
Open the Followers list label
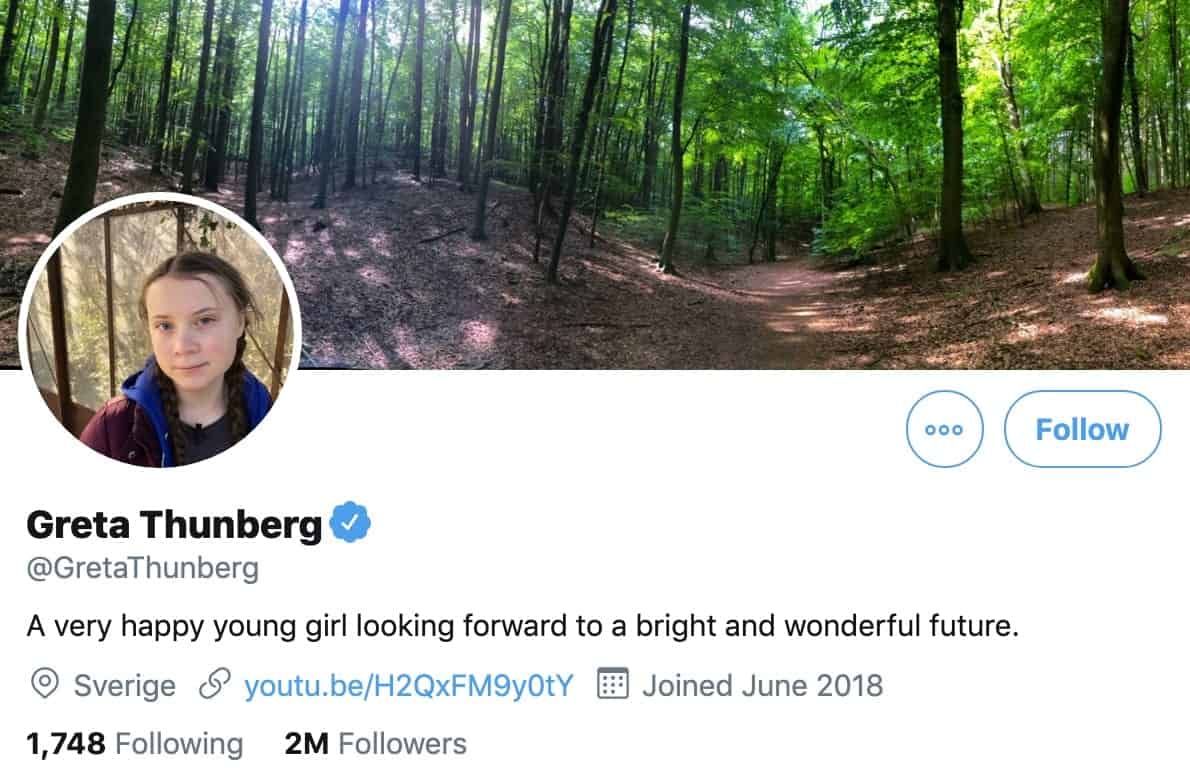click(402, 744)
